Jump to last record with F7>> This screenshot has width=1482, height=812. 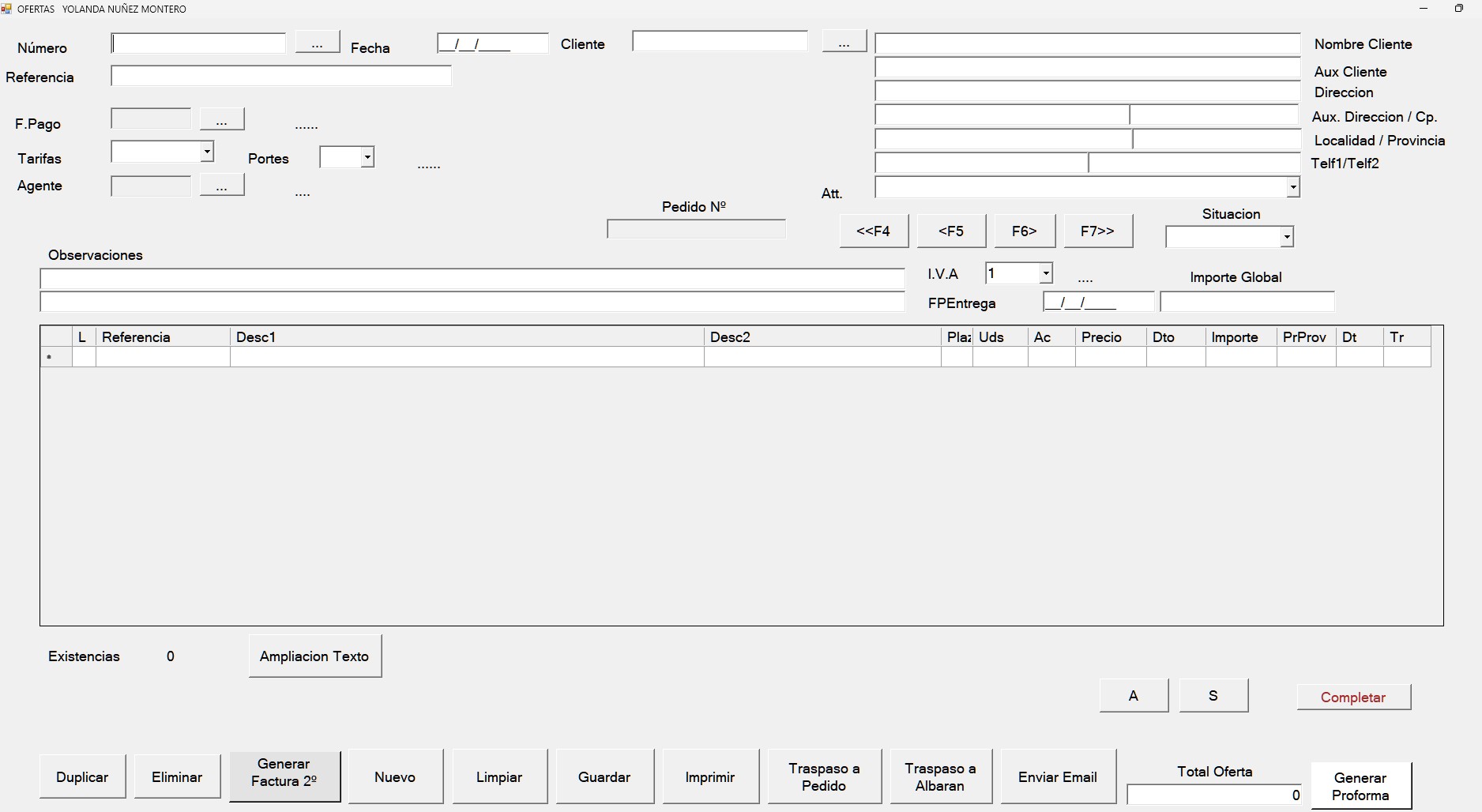pyautogui.click(x=1097, y=231)
